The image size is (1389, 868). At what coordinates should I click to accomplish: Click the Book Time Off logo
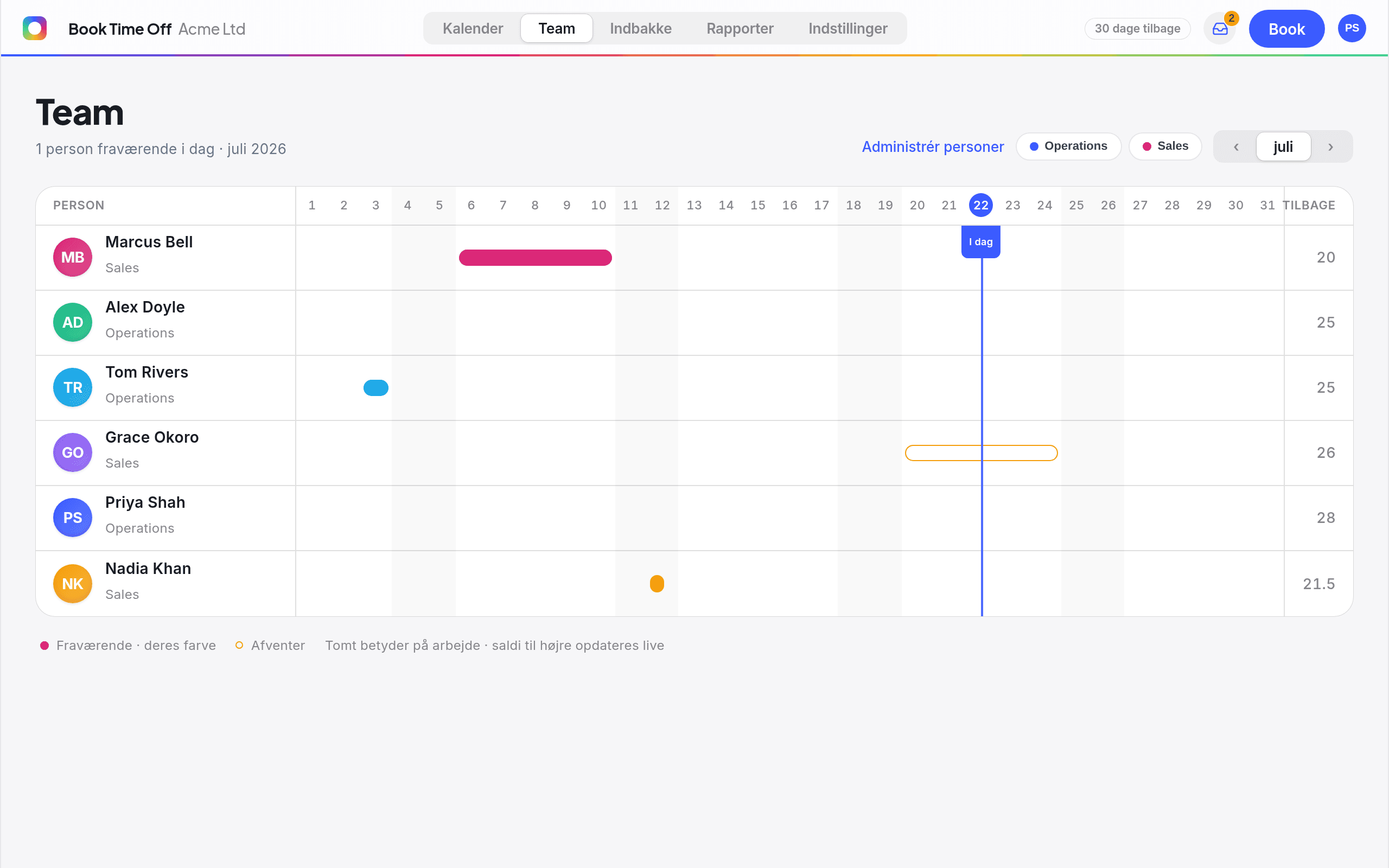[34, 29]
